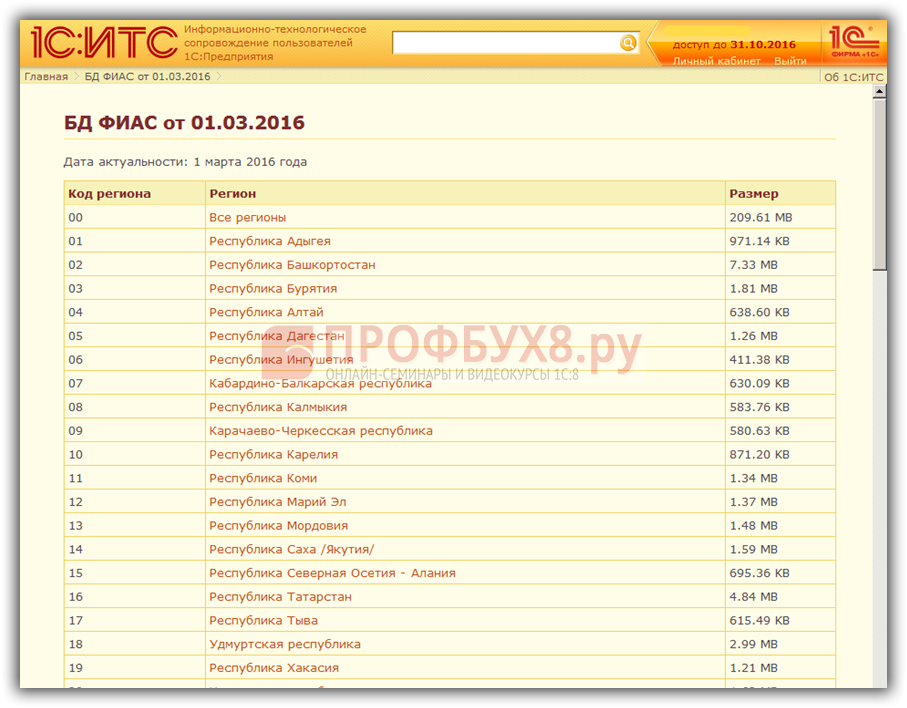Open the Все регионы download link

(247, 217)
